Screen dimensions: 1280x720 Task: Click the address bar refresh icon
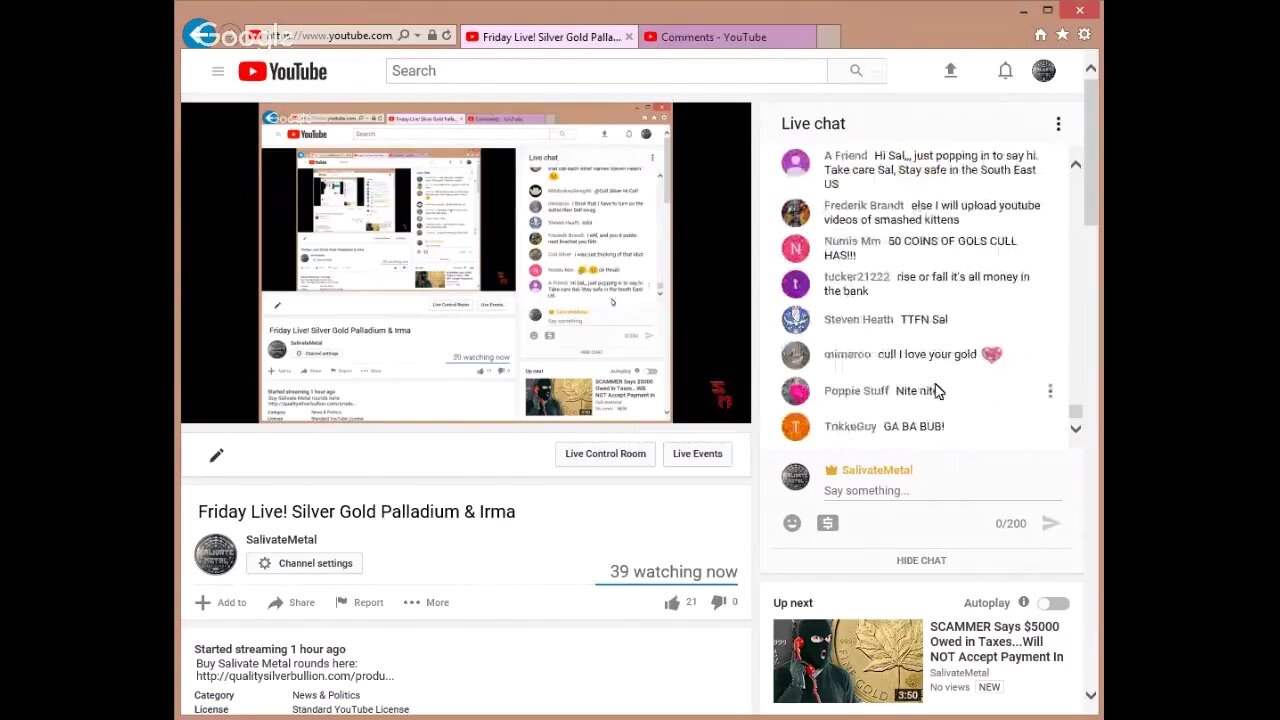447,36
